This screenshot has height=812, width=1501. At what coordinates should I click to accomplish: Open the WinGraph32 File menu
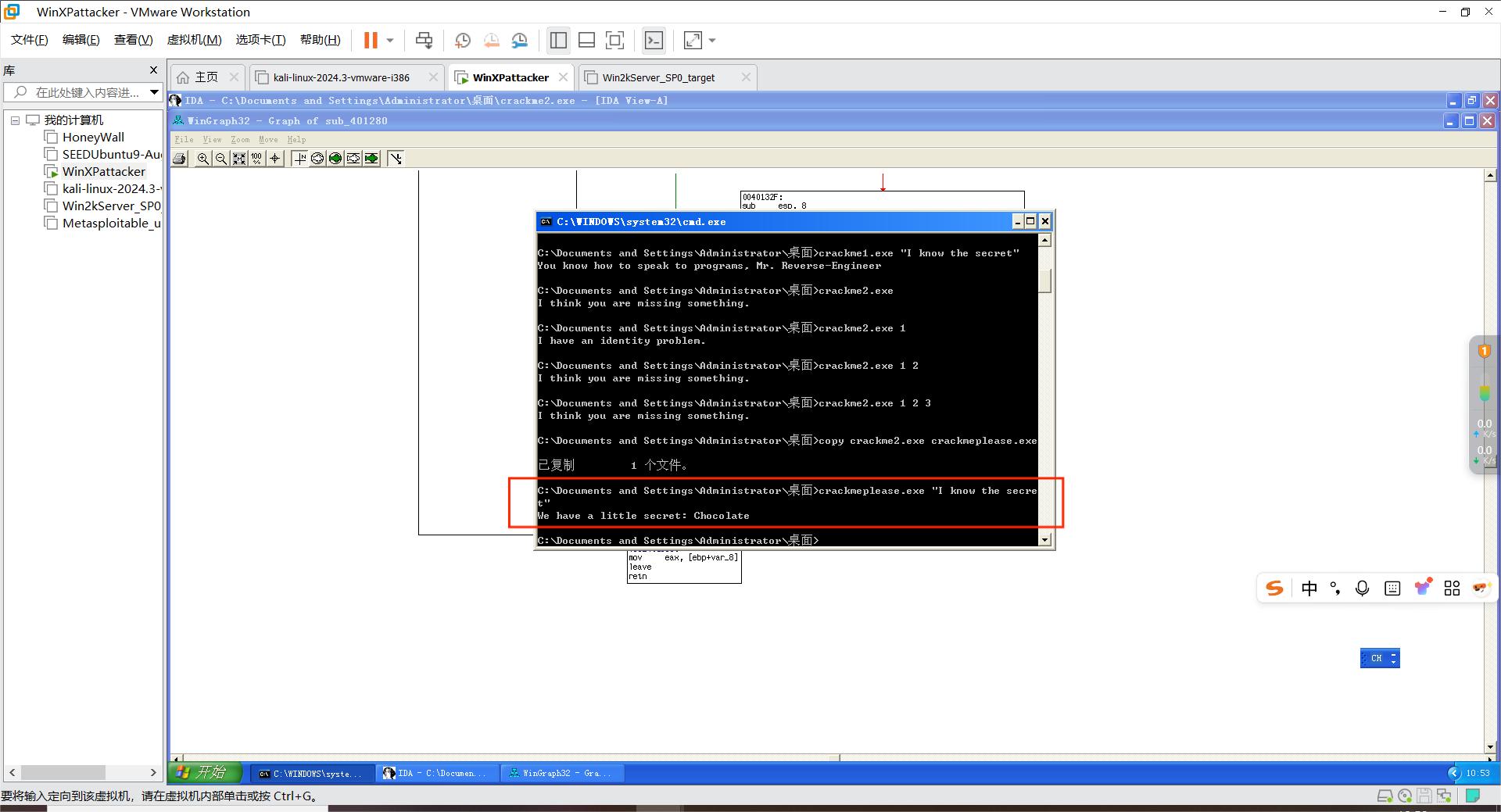pyautogui.click(x=184, y=140)
